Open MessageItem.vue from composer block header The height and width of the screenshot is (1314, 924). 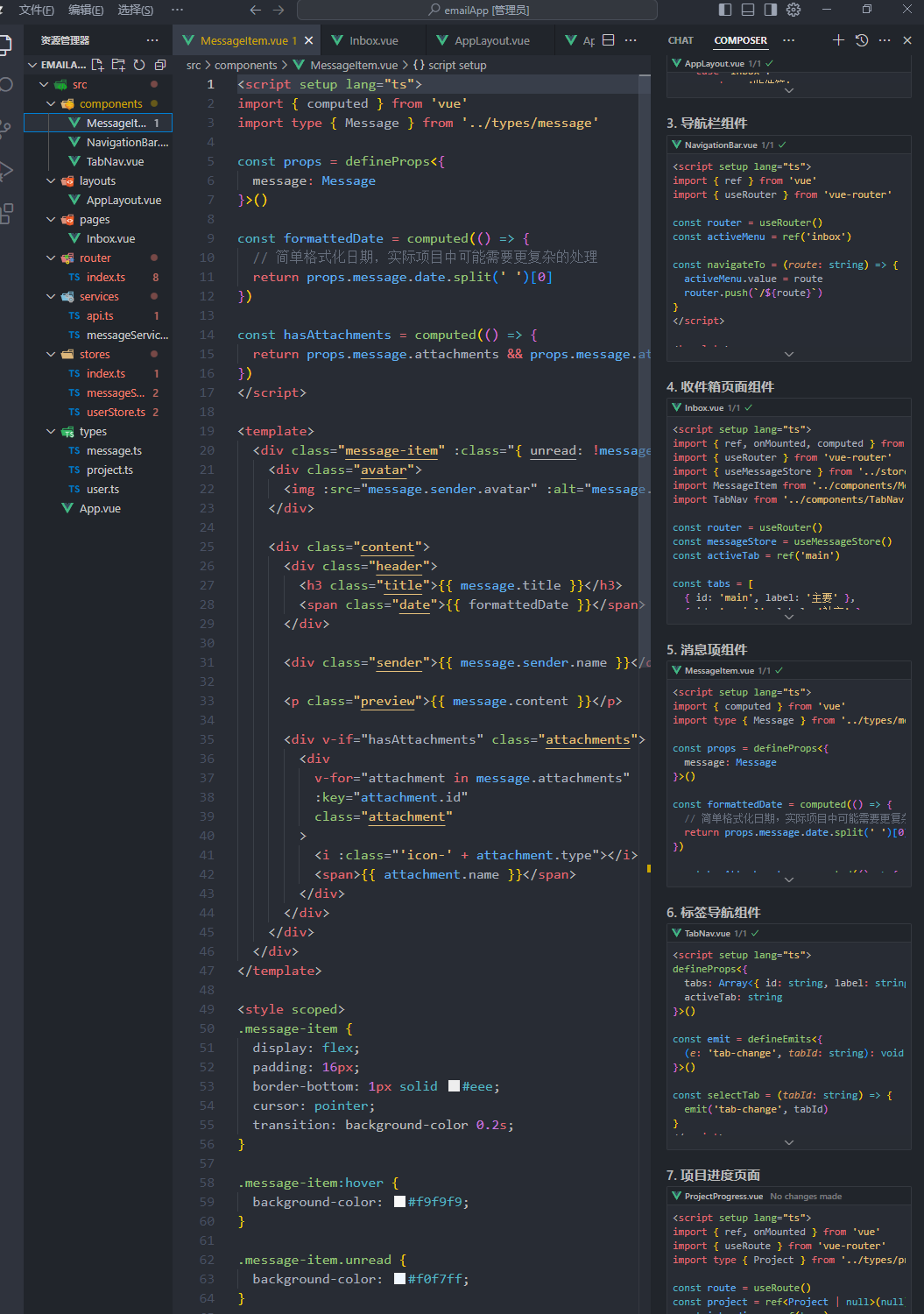click(x=719, y=671)
